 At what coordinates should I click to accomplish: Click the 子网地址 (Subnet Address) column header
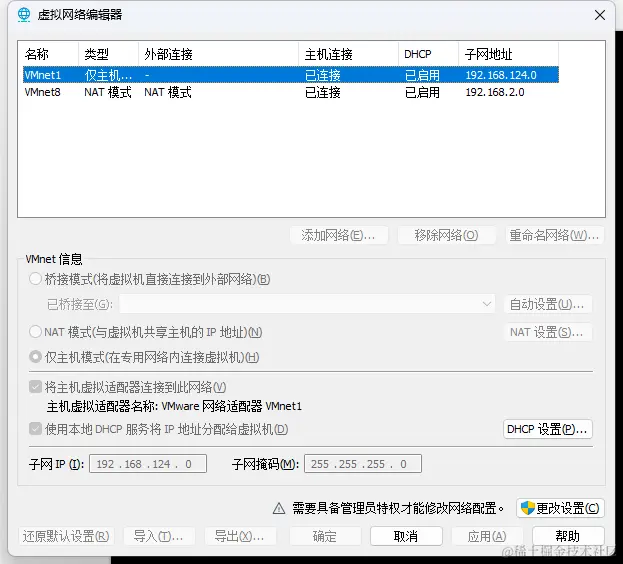[509, 54]
